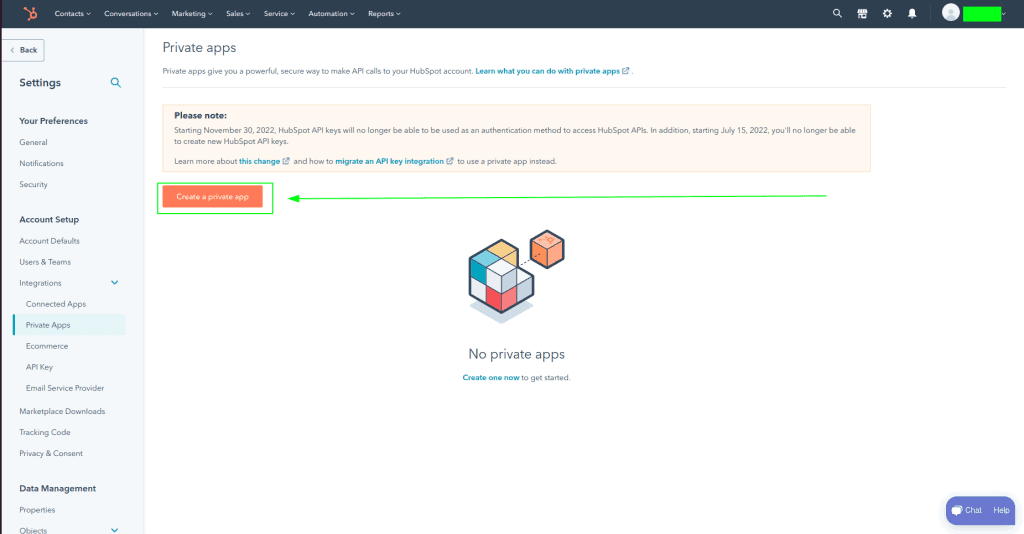The height and width of the screenshot is (534, 1024).
Task: Open 'this change' link
Action: point(259,161)
